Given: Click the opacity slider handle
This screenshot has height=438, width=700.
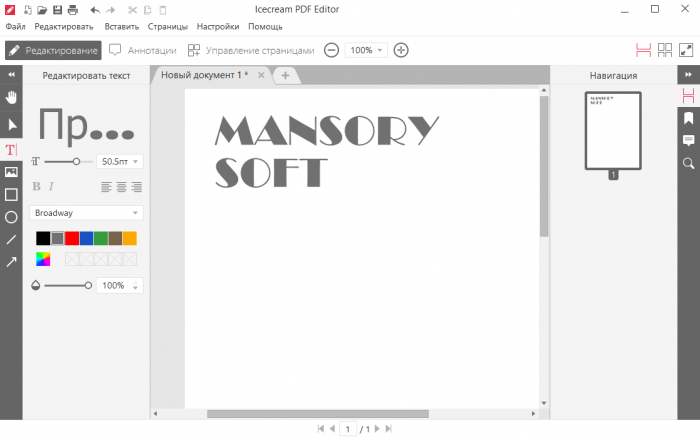Looking at the screenshot, I should click(88, 285).
